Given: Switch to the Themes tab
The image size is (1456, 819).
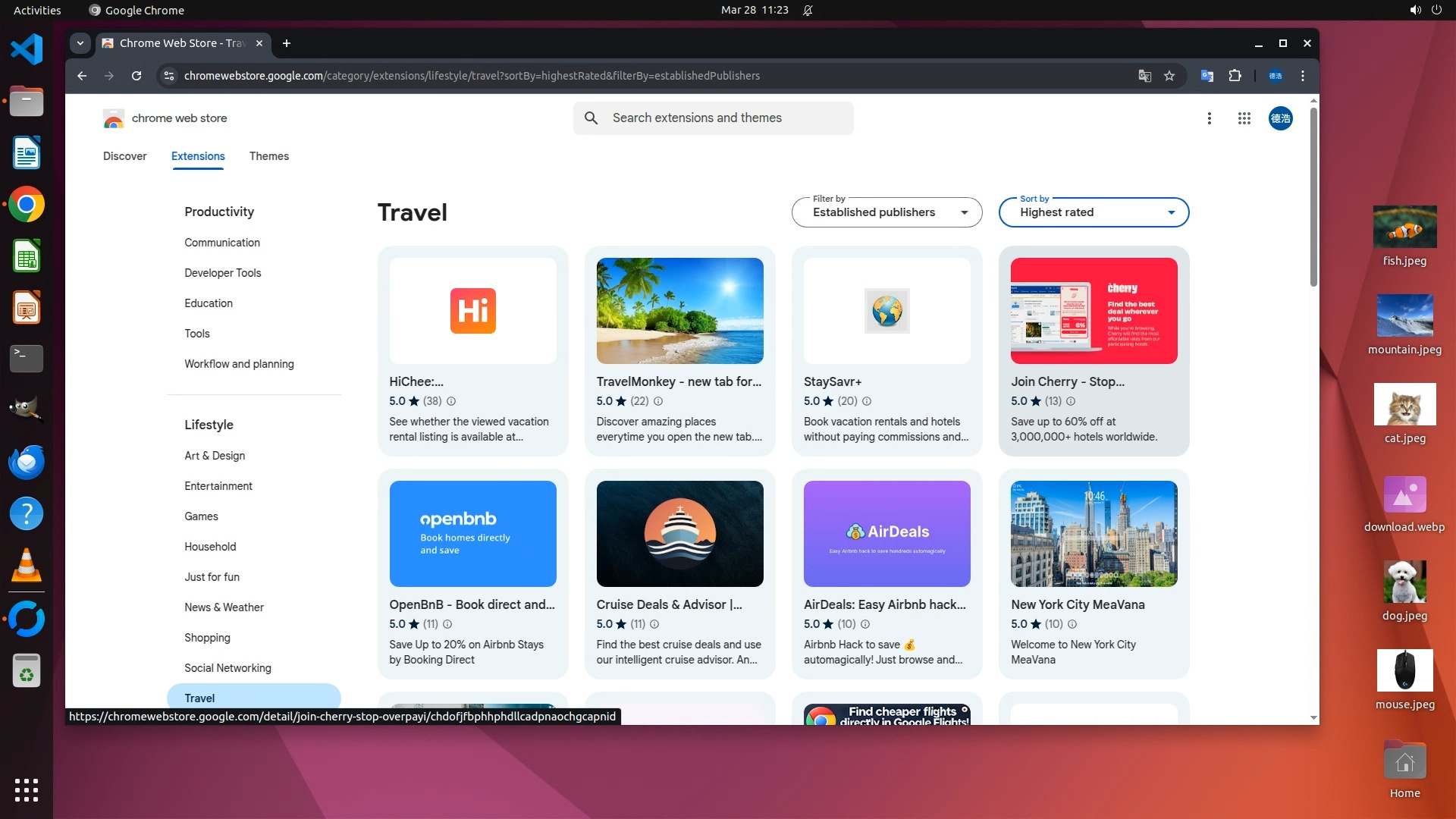Looking at the screenshot, I should pyautogui.click(x=268, y=156).
